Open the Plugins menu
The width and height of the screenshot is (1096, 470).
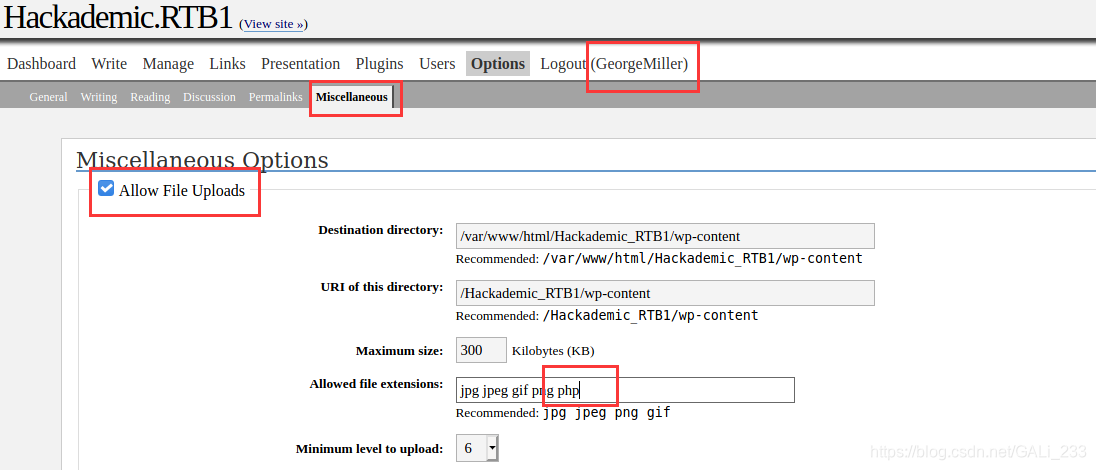(x=380, y=64)
